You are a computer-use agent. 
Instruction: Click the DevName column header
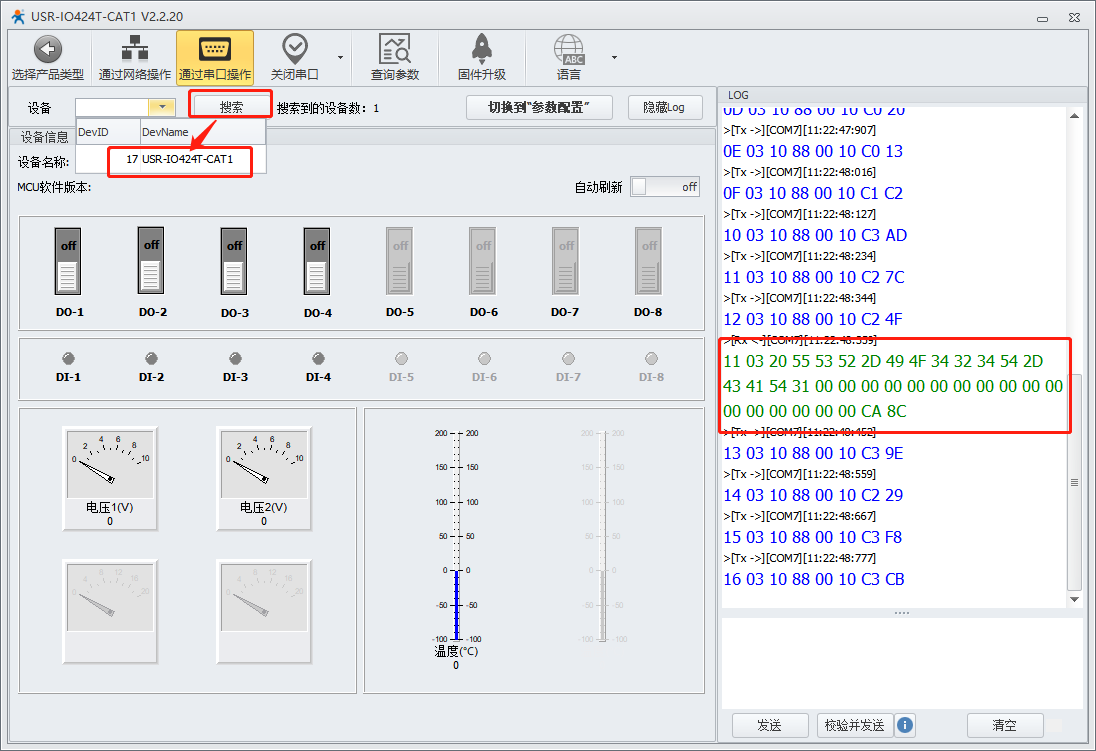[203, 132]
